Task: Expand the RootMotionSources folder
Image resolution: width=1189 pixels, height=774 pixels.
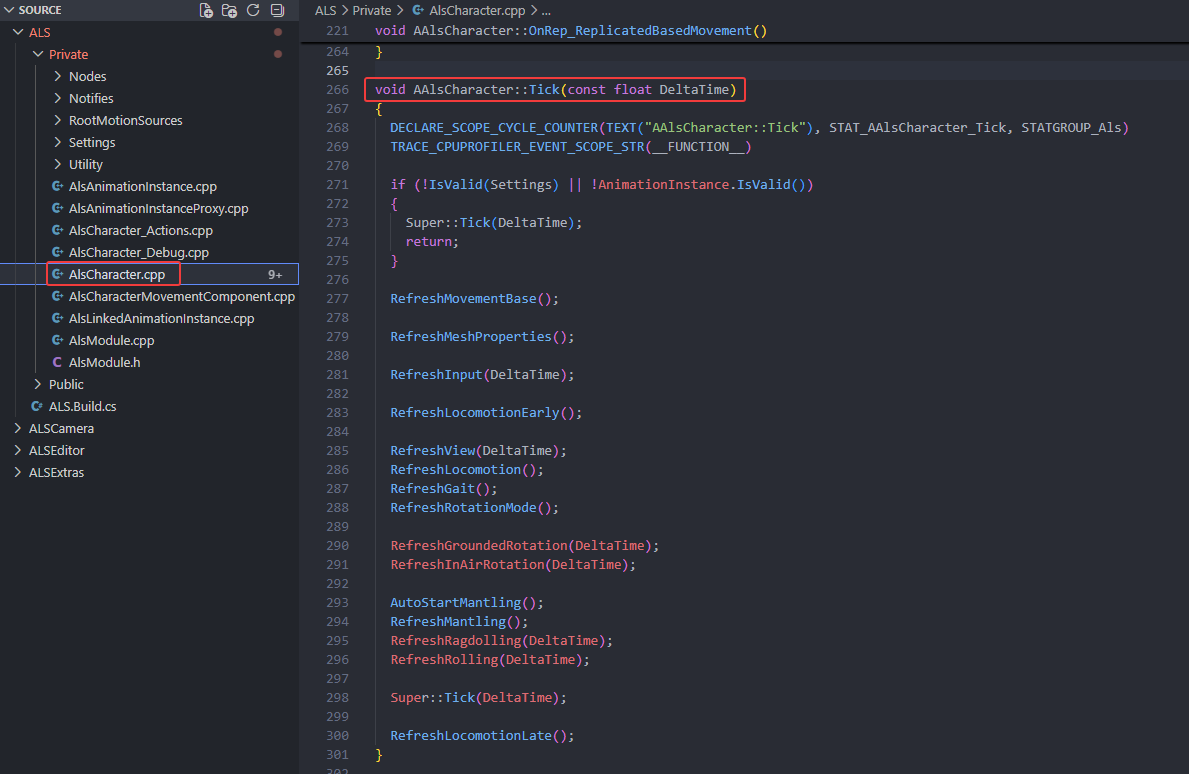Action: [x=58, y=120]
